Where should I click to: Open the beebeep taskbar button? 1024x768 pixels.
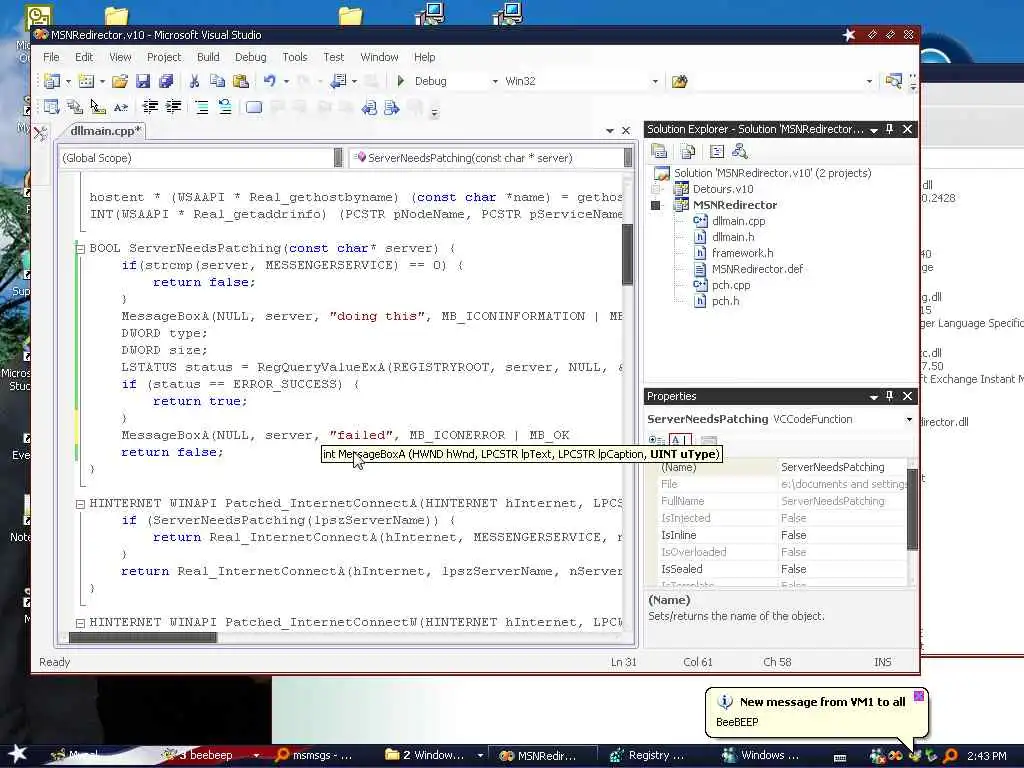point(206,755)
